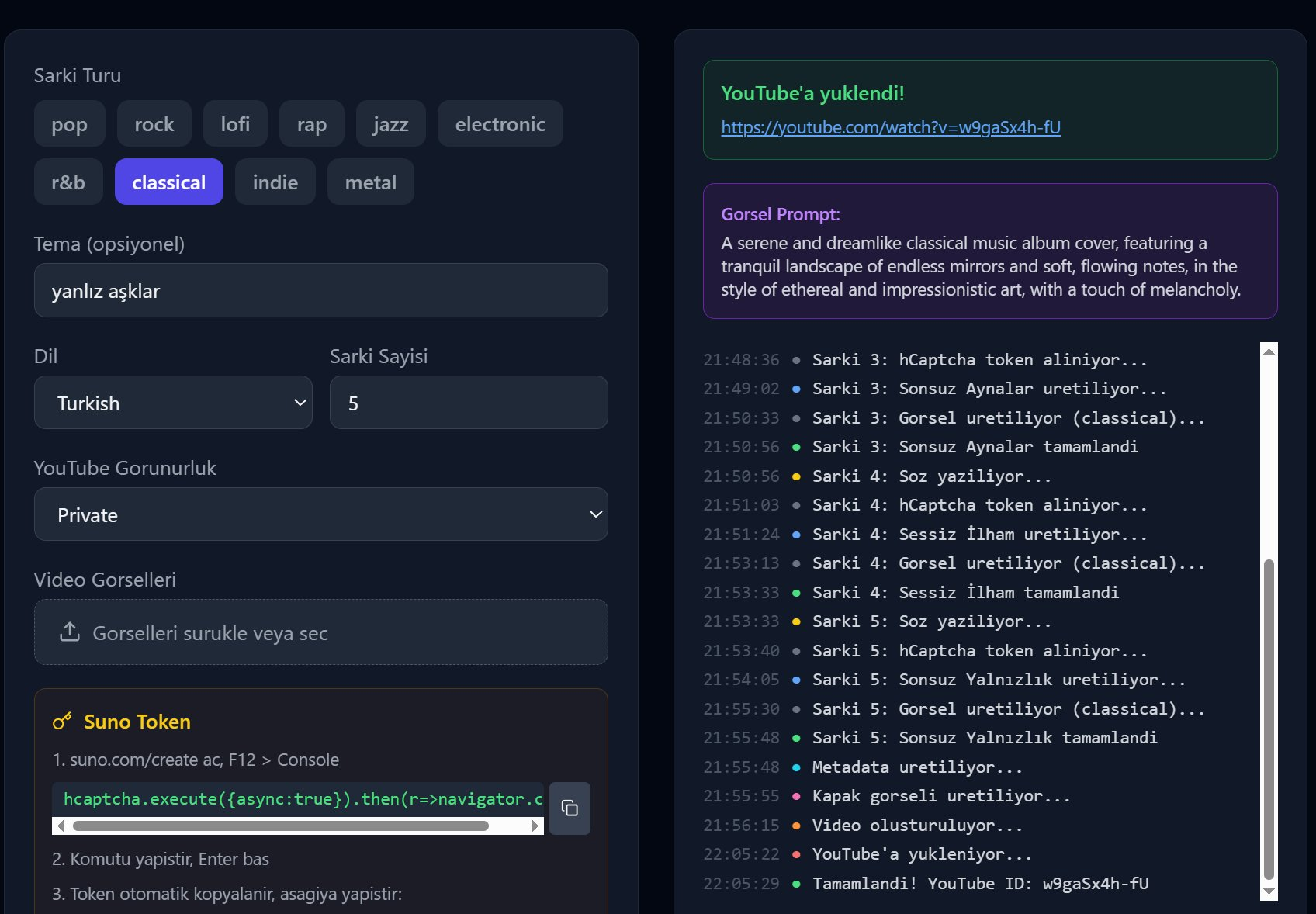
Task: Open the uploaded YouTube video link
Action: pyautogui.click(x=891, y=127)
